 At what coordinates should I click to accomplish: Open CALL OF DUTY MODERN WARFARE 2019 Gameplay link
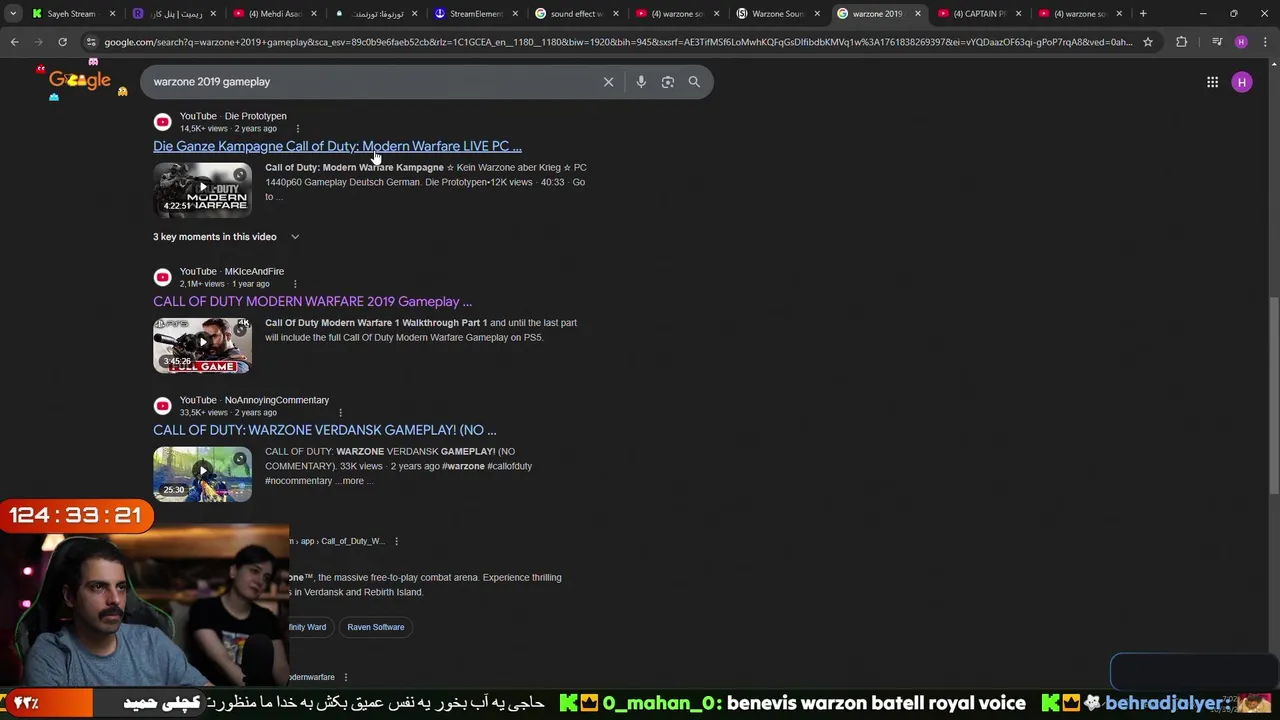pyautogui.click(x=312, y=301)
